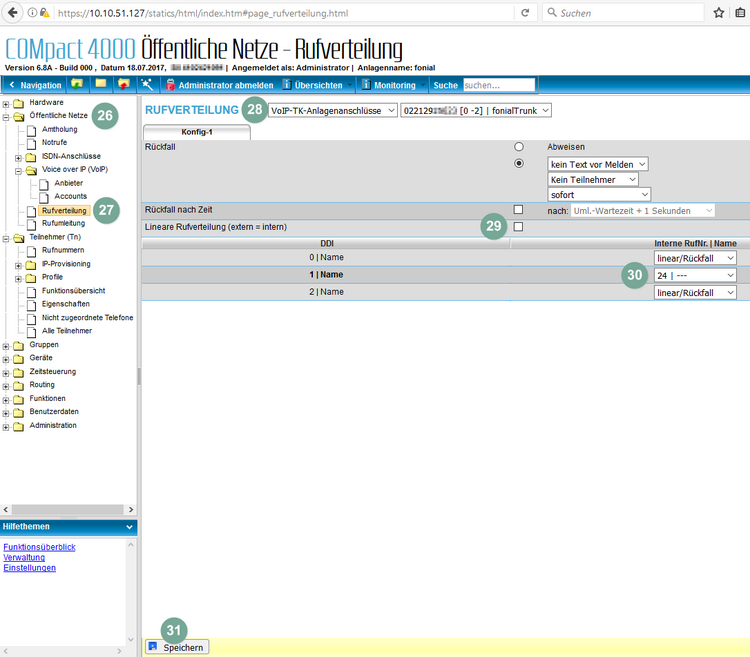Open the internal number dropdown for DDI 2
This screenshot has width=750, height=657.
(695, 293)
